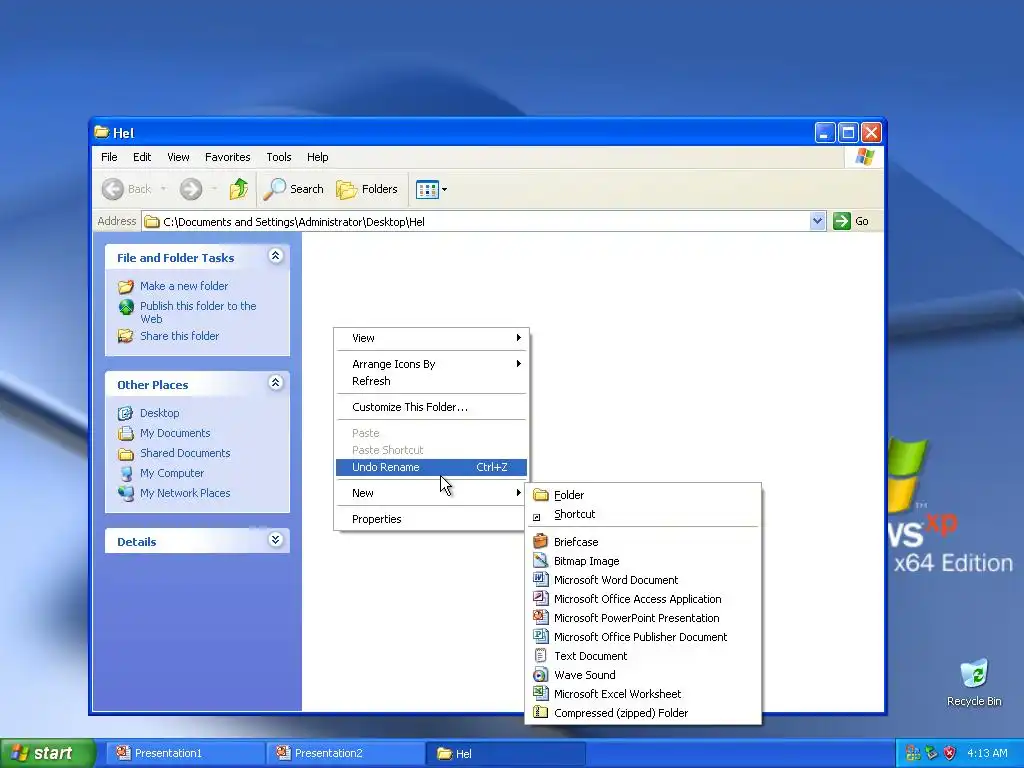Create new Wave Sound file
The height and width of the screenshot is (768, 1024).
pos(643,675)
